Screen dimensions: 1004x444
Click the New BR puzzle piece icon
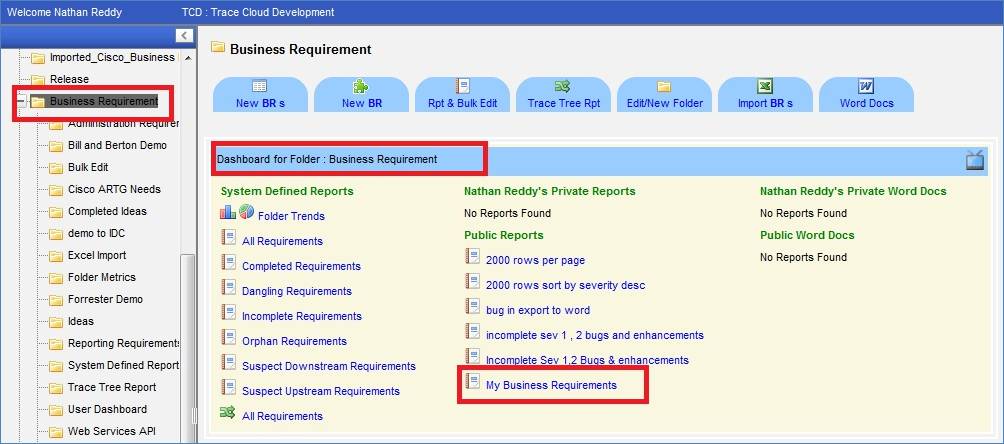pyautogui.click(x=361, y=87)
